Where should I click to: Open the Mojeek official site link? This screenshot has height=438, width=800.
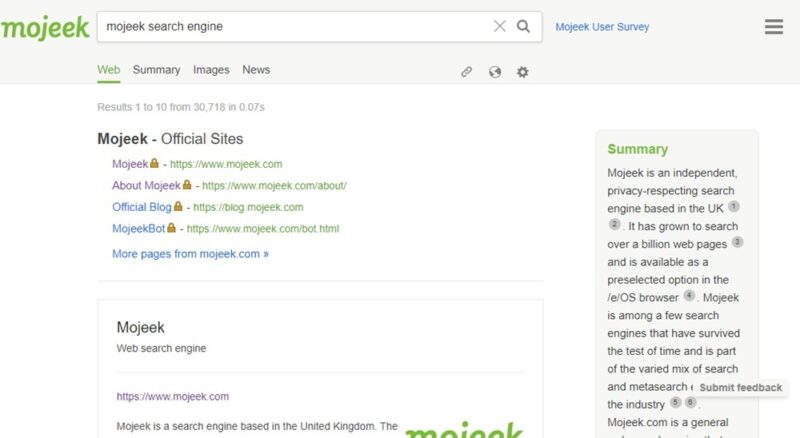coord(130,164)
